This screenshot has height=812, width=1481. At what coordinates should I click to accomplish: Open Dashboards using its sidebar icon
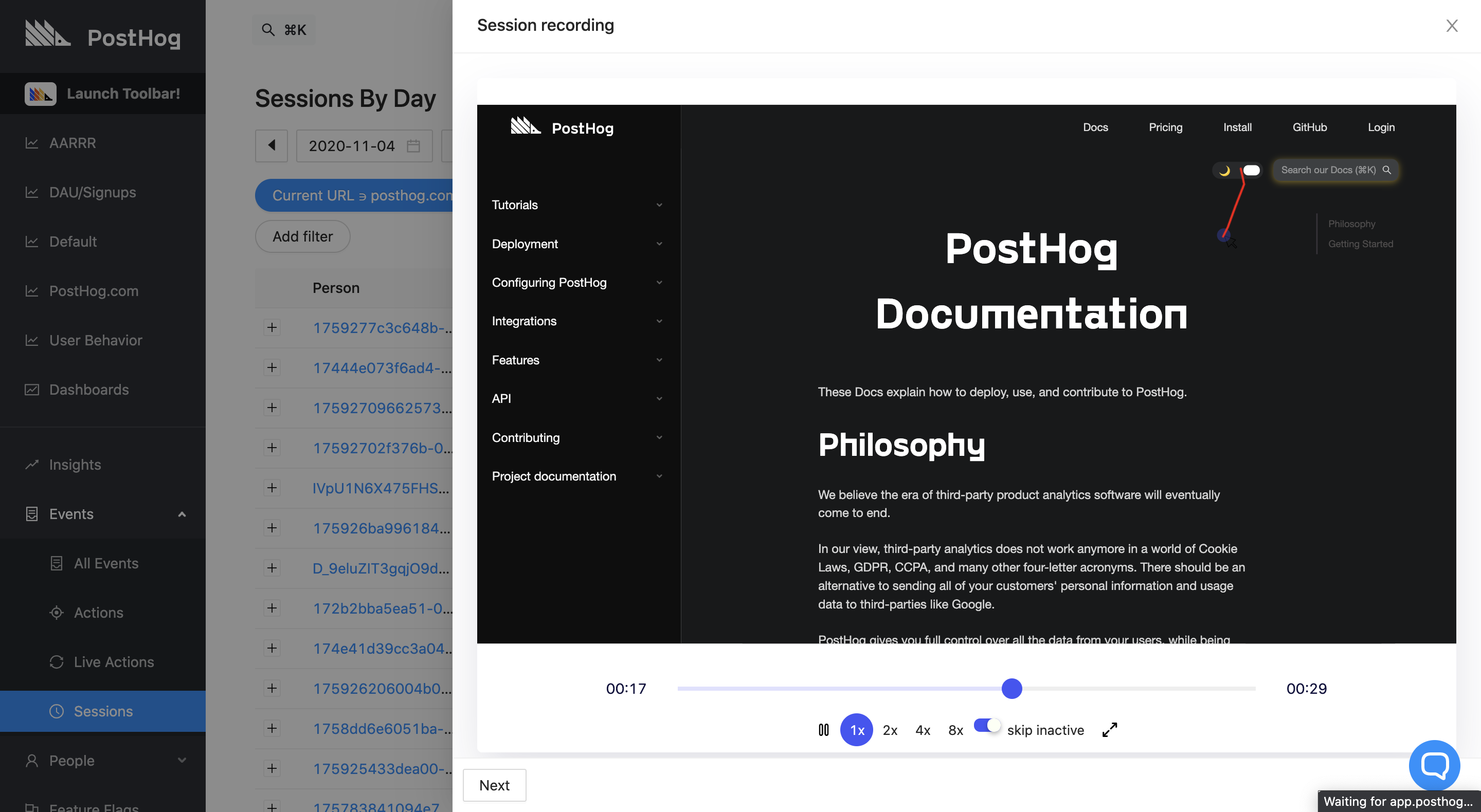(x=33, y=389)
